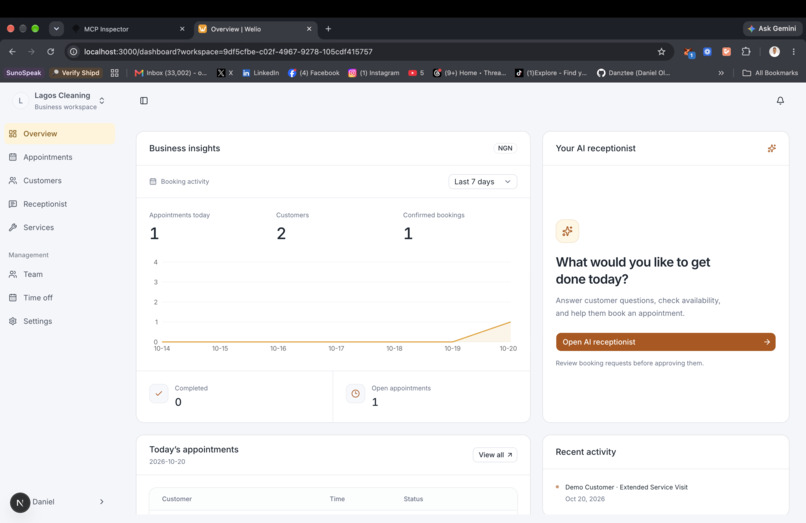
Task: Open the Appointments sidebar item
Action: click(60, 157)
